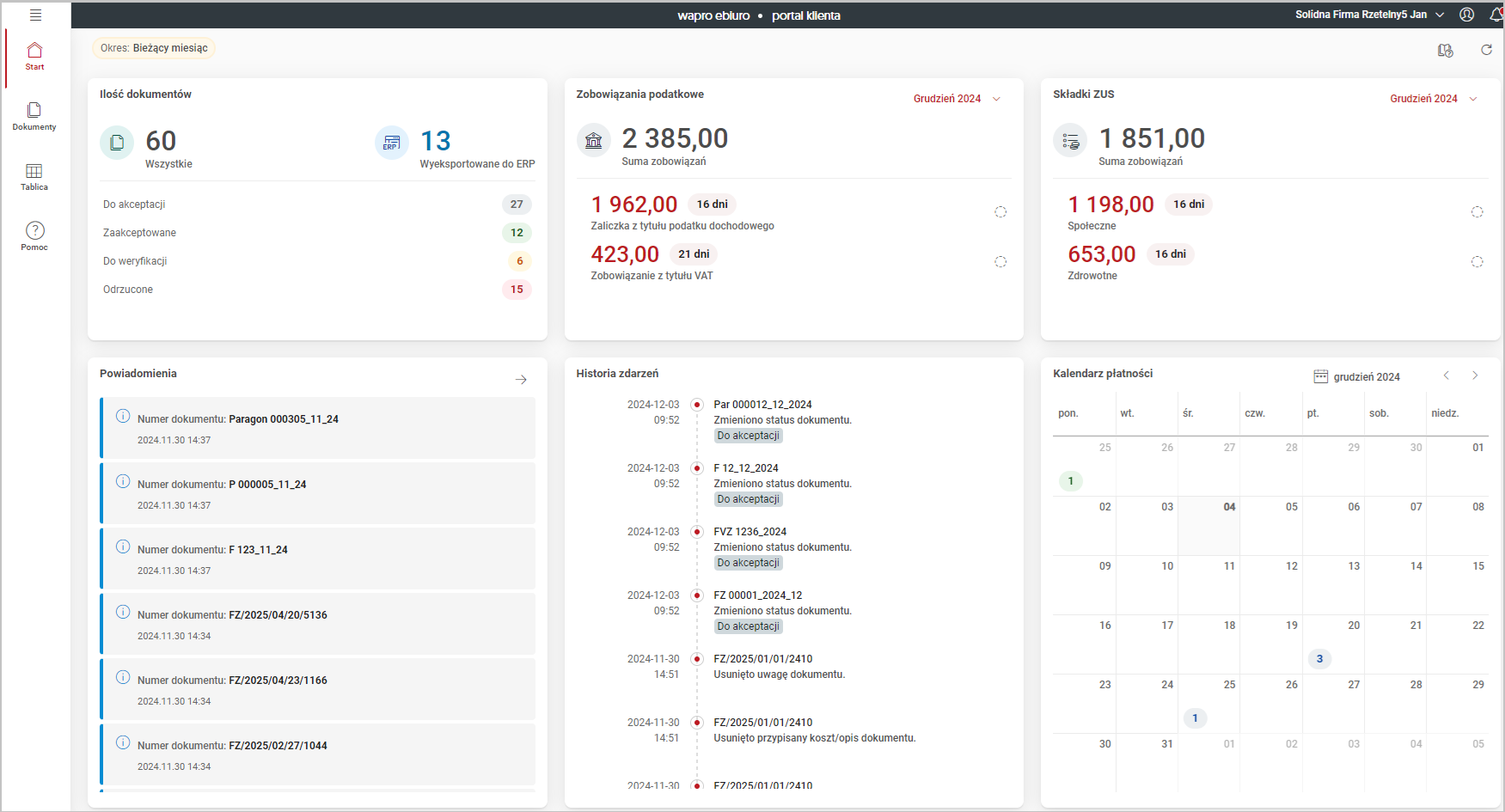This screenshot has width=1505, height=812.
Task: Click the badge 1 on December 25
Action: 1195,718
